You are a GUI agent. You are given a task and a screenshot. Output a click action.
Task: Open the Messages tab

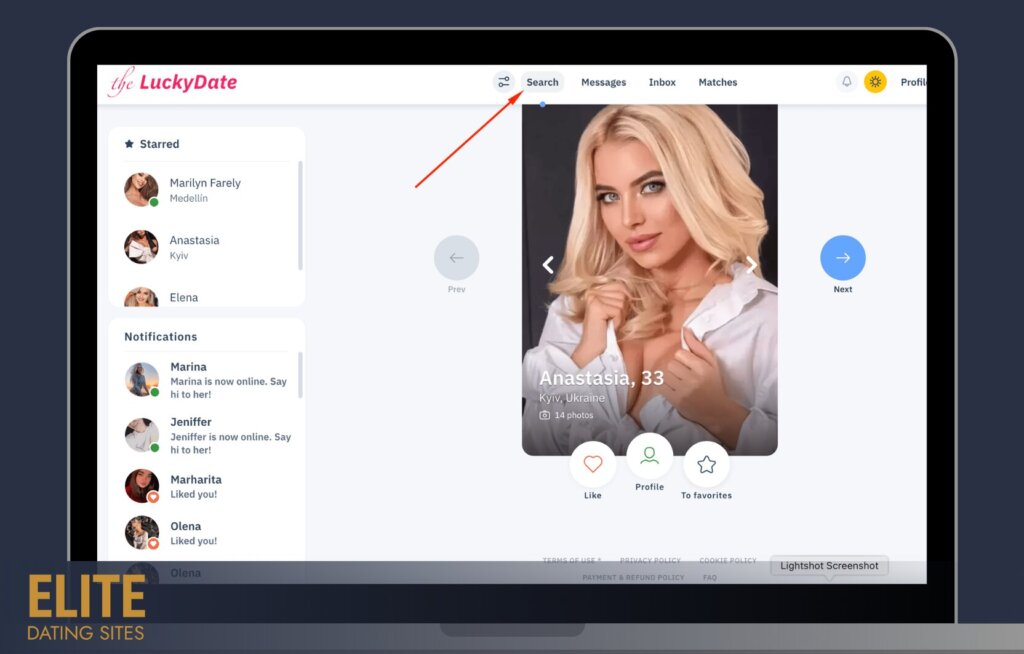[x=603, y=82]
